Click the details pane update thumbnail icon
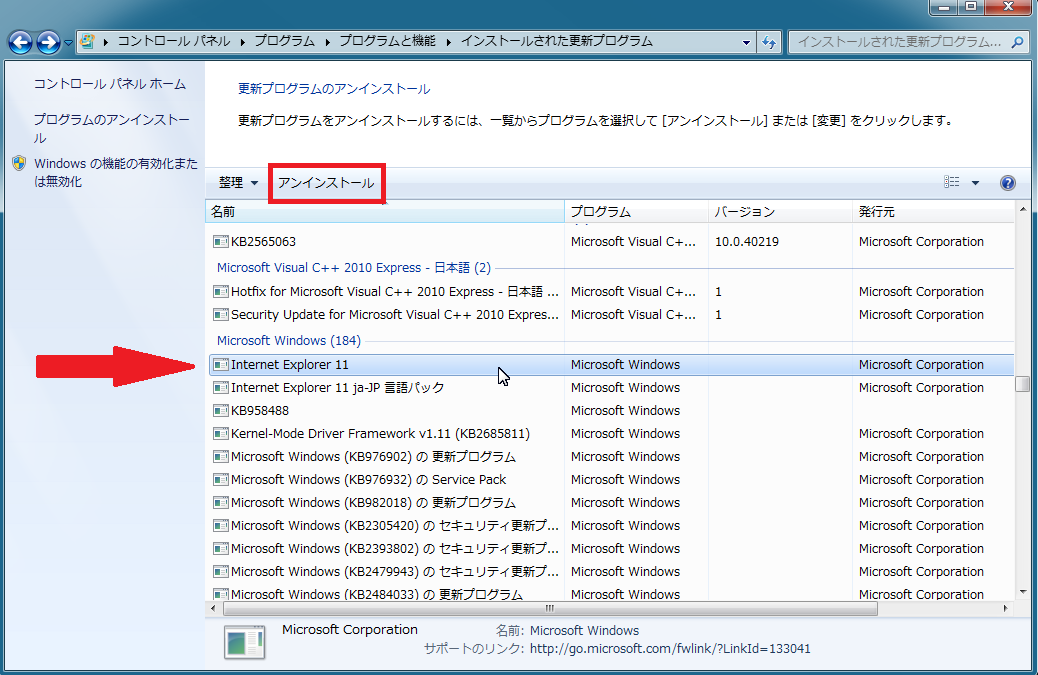The image size is (1038, 675). click(245, 642)
